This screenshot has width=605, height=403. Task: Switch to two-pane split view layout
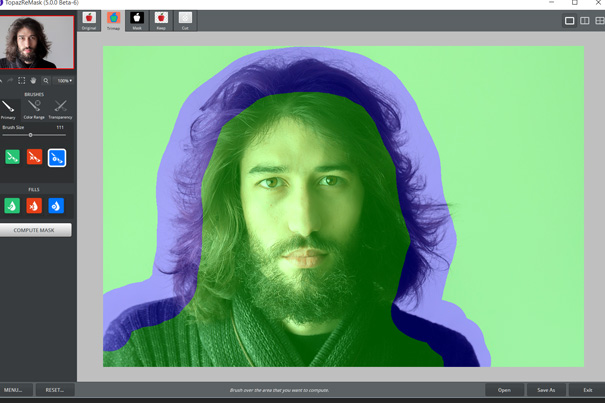coord(585,21)
